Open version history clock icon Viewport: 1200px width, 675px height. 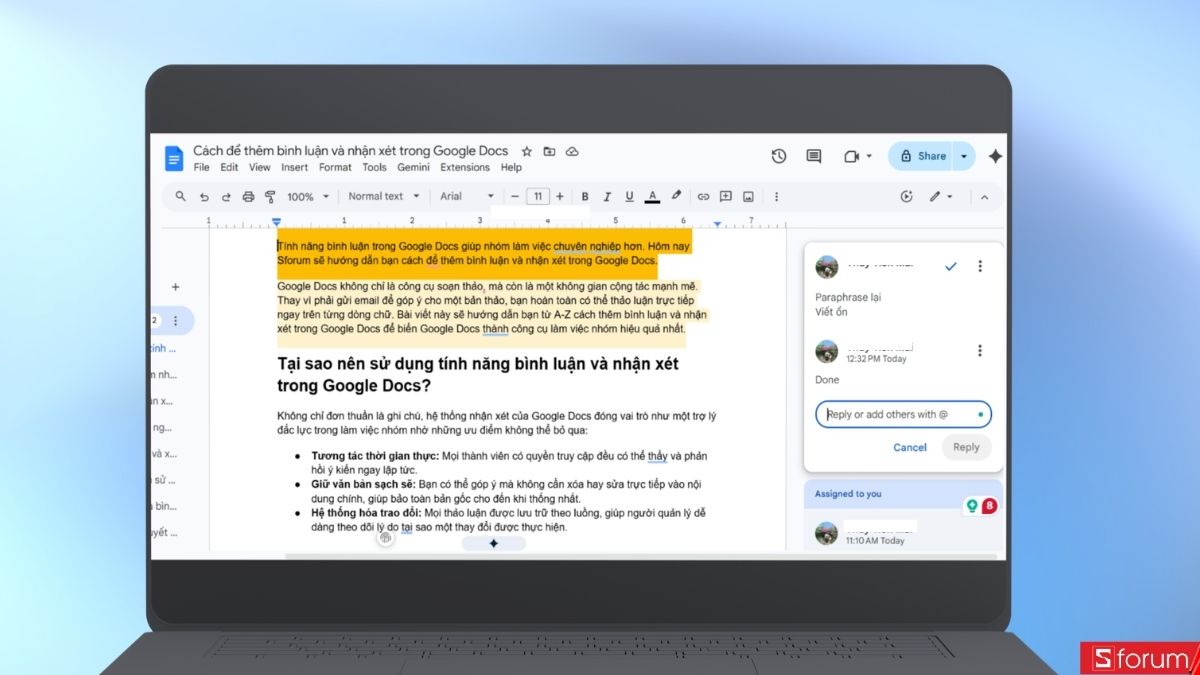pos(779,156)
